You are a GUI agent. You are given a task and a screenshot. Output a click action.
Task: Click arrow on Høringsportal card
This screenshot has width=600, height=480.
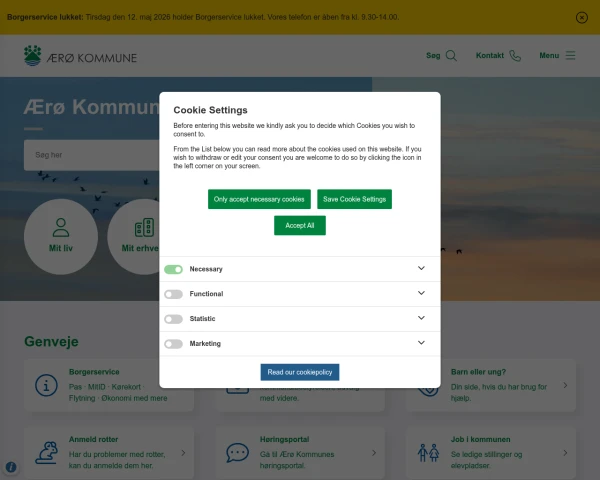(x=374, y=453)
